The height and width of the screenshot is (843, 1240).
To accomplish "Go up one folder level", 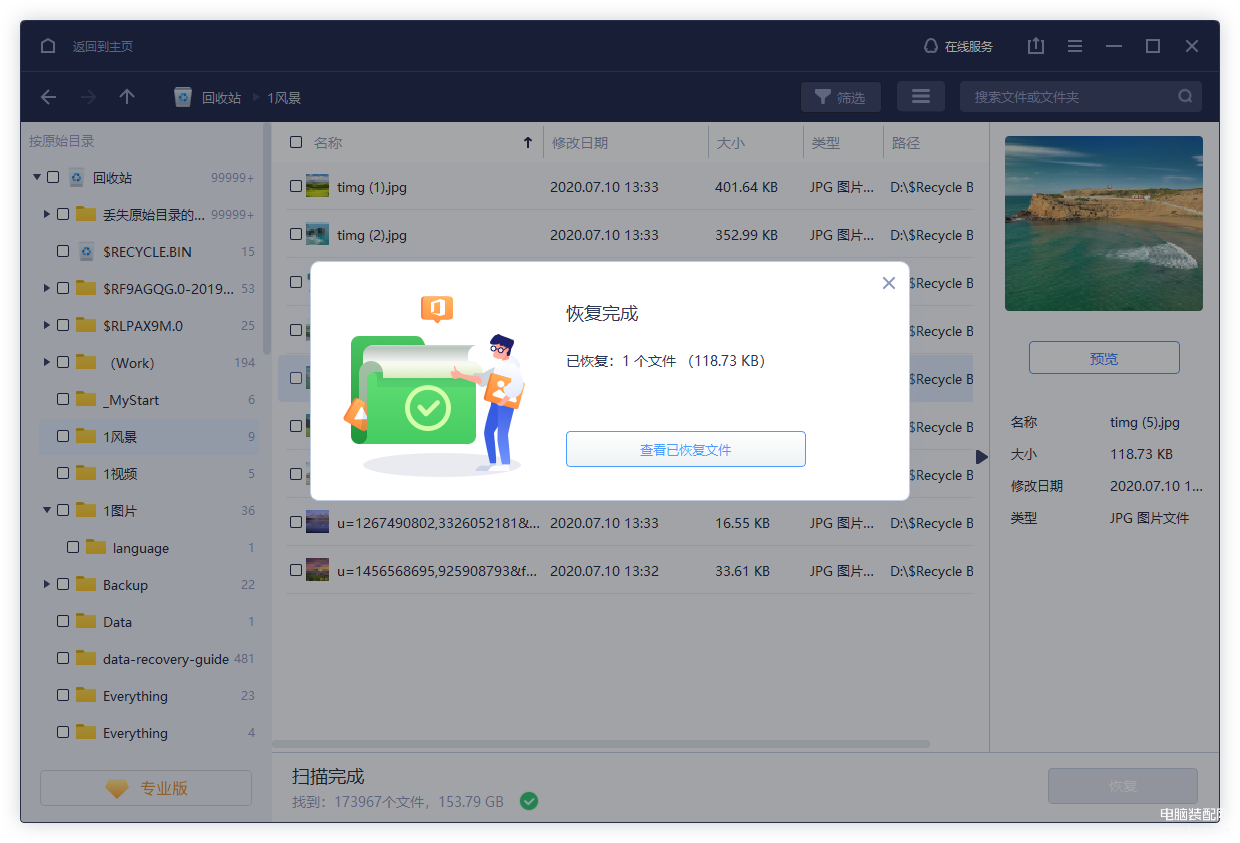I will (x=127, y=97).
